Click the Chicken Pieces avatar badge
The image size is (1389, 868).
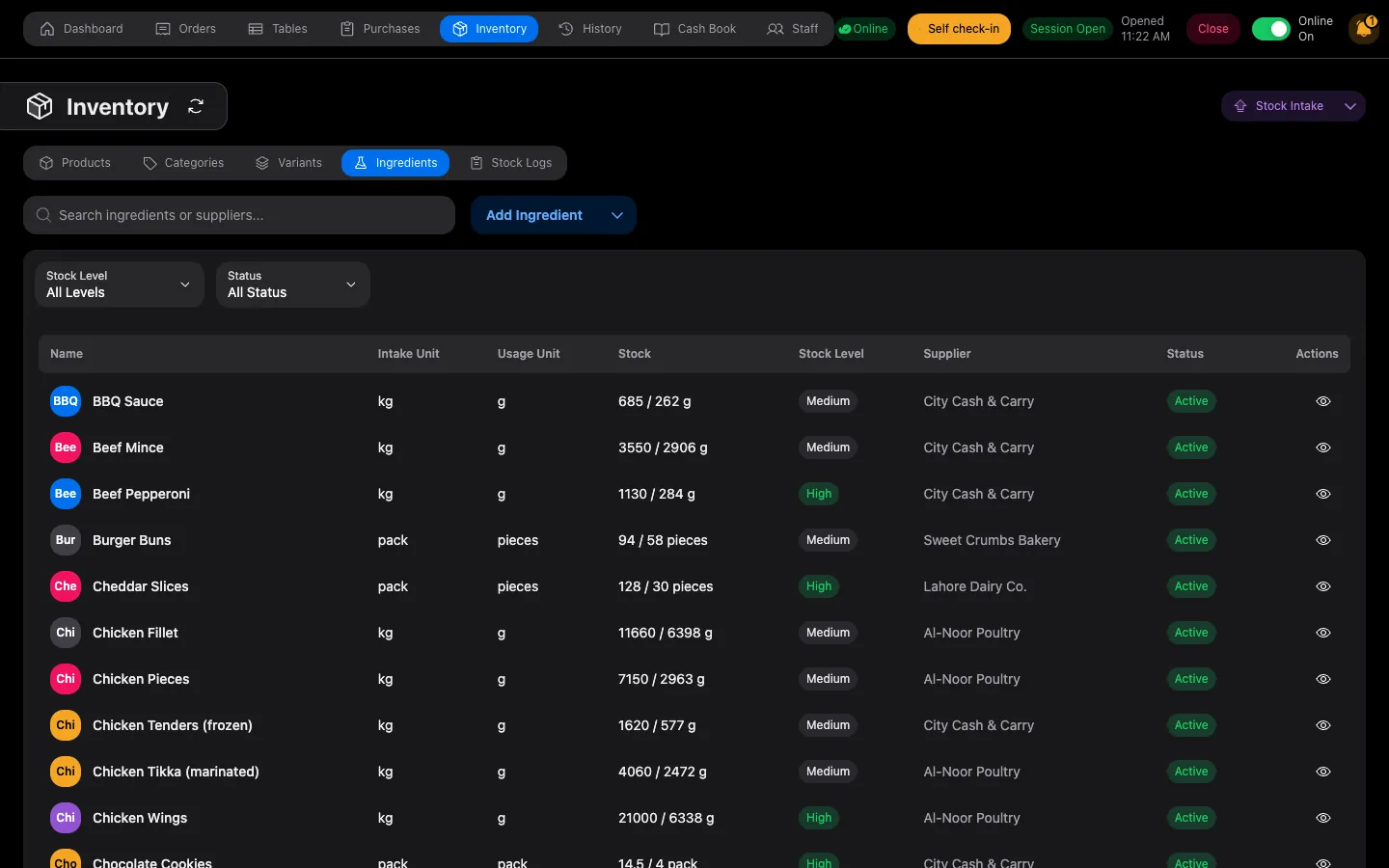(x=66, y=679)
